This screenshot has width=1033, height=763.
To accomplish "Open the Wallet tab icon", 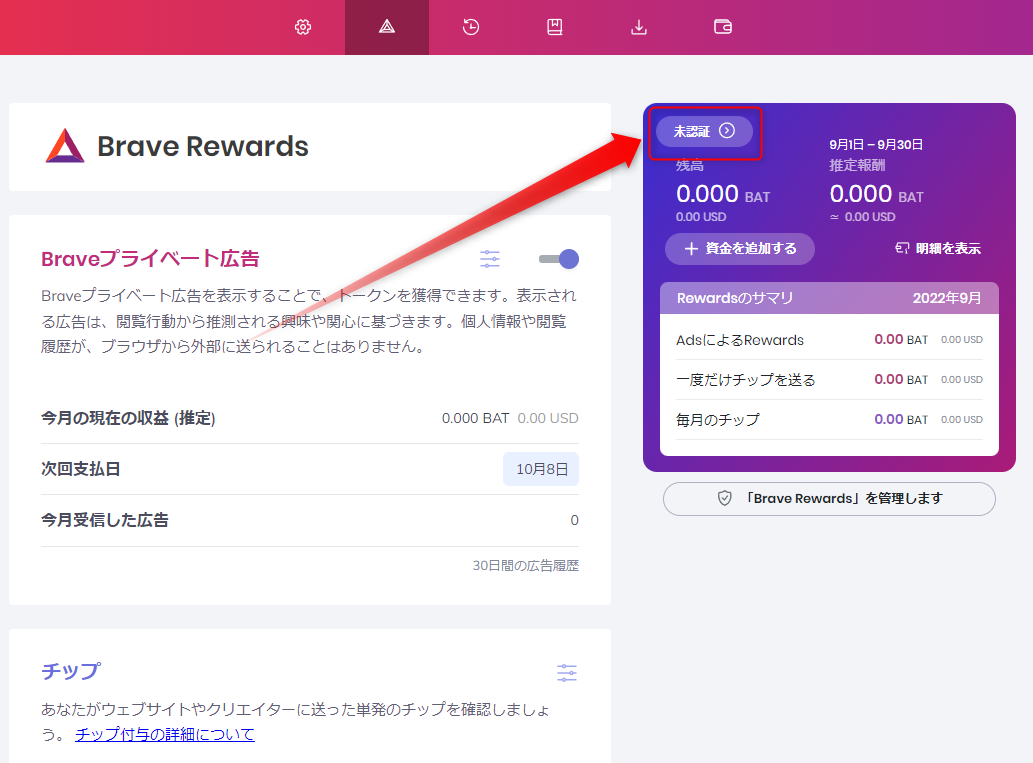I will click(723, 27).
